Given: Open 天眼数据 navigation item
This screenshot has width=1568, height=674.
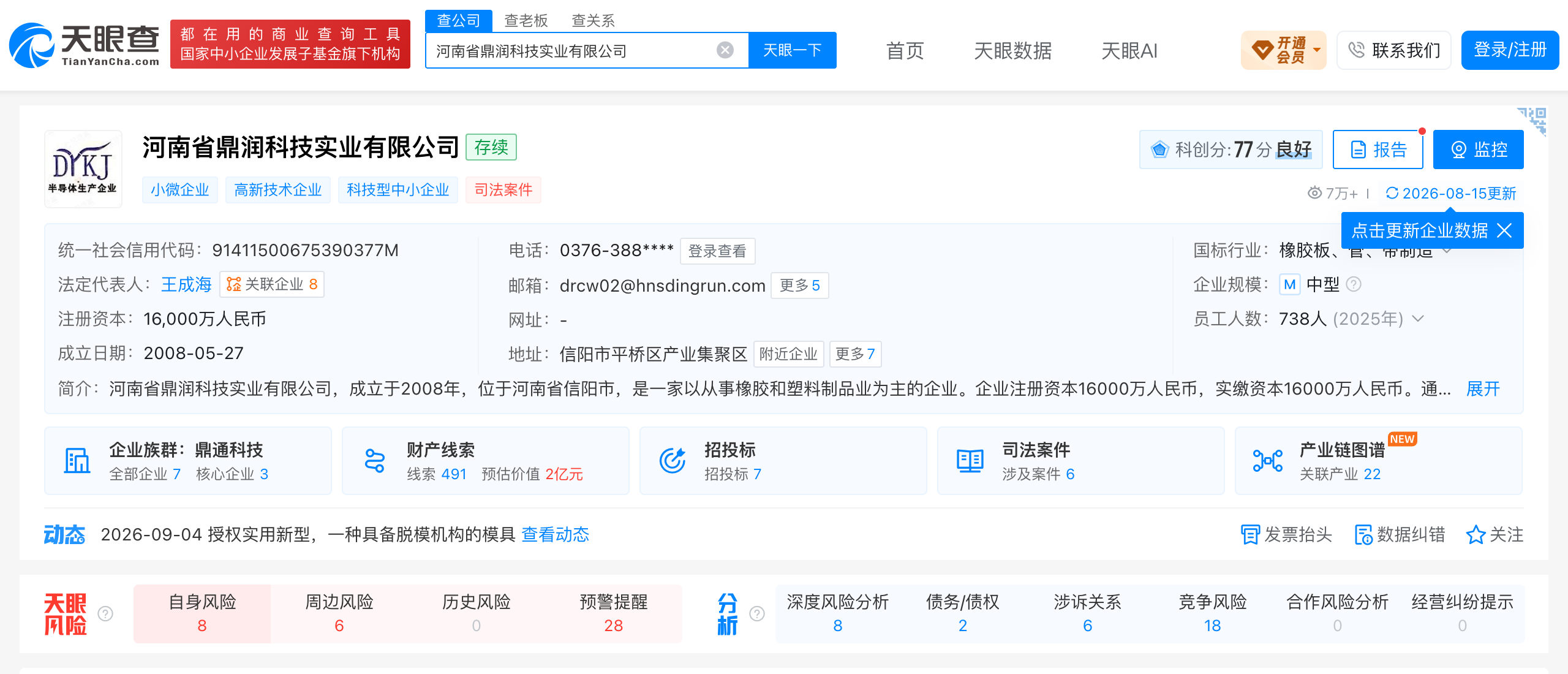Looking at the screenshot, I should [x=1012, y=50].
